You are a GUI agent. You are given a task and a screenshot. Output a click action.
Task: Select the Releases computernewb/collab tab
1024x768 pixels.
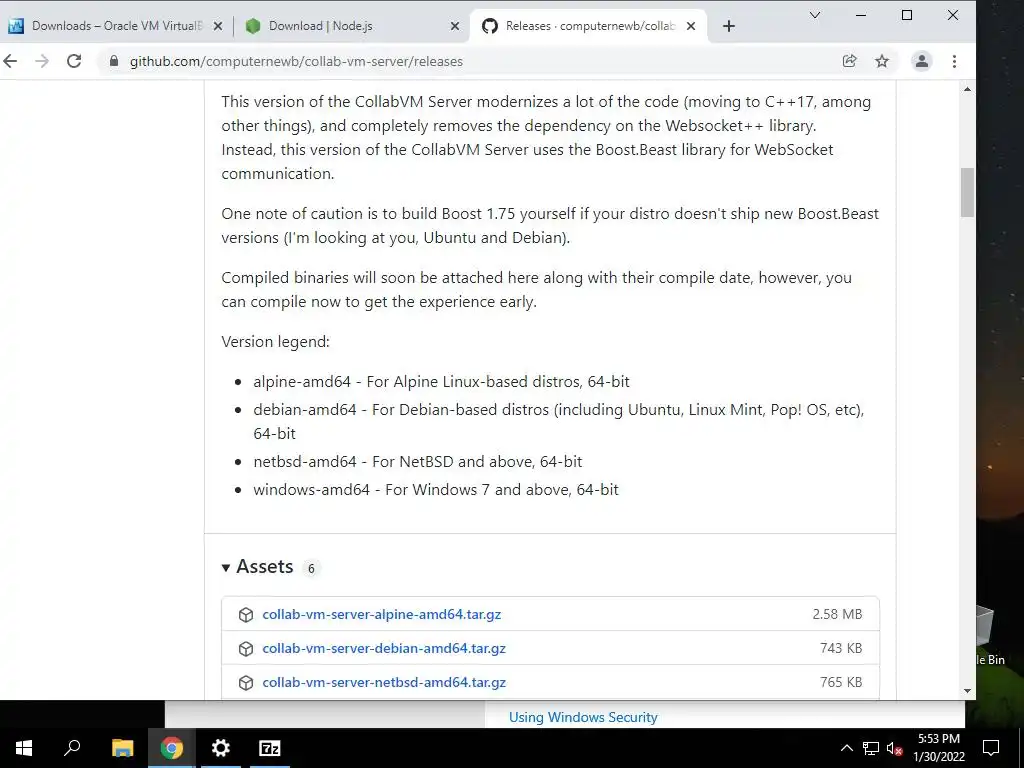click(x=588, y=26)
